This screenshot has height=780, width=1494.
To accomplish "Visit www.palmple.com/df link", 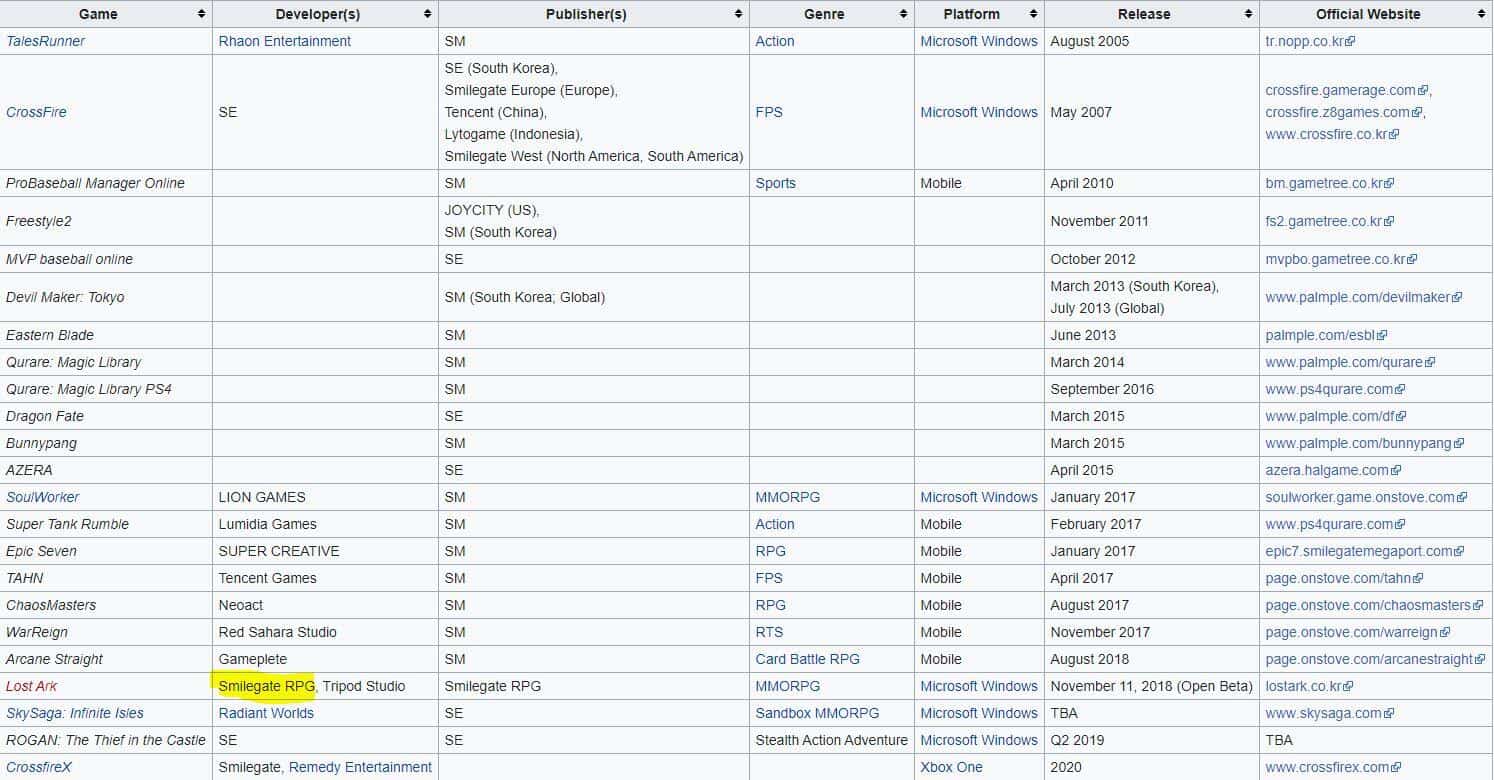I will click(1336, 416).
